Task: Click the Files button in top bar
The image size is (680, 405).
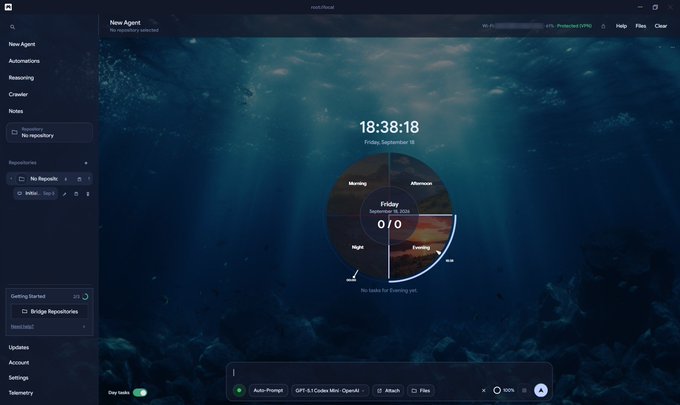Action: [x=641, y=26]
